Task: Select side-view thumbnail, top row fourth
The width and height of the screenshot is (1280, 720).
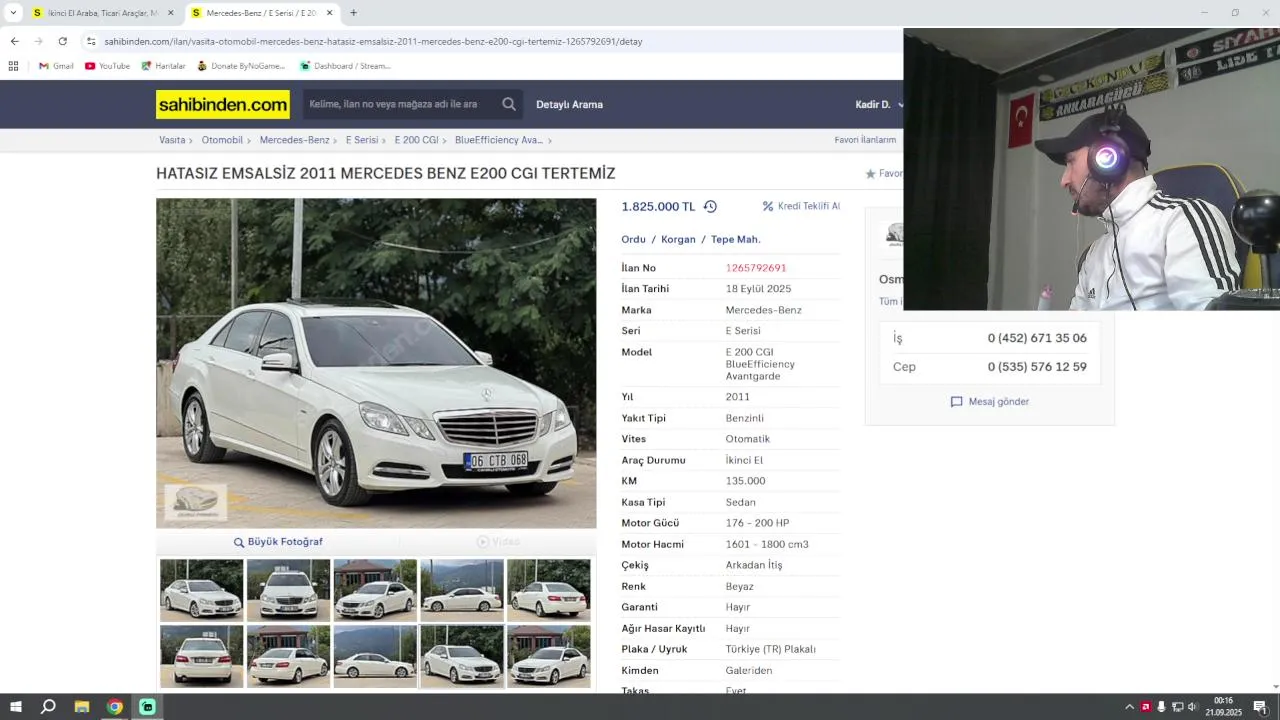Action: pyautogui.click(x=462, y=590)
